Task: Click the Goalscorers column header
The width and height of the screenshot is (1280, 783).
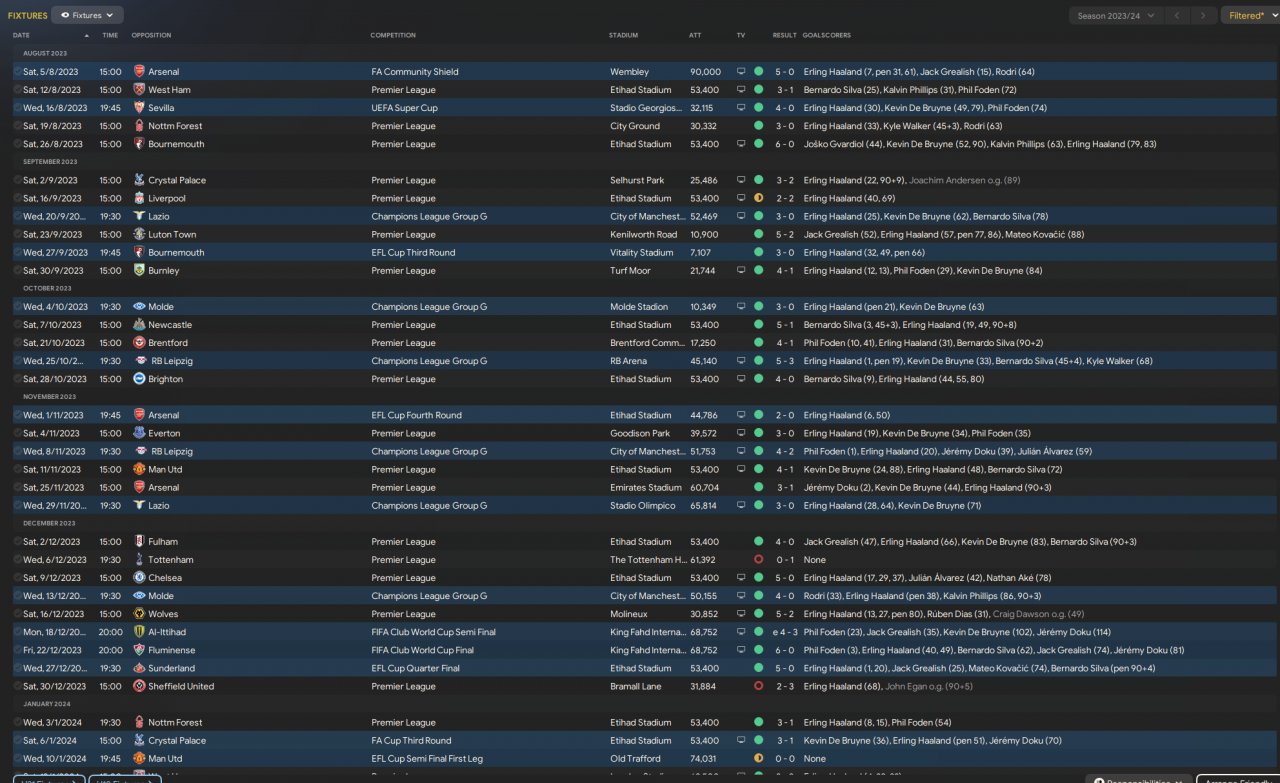Action: (826, 35)
